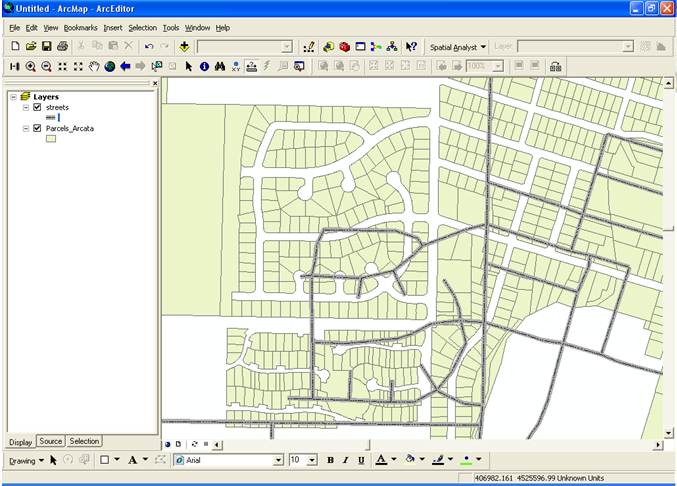Image resolution: width=677 pixels, height=486 pixels.
Task: Open the ArcToolbox red toolbox icon
Action: (x=344, y=46)
